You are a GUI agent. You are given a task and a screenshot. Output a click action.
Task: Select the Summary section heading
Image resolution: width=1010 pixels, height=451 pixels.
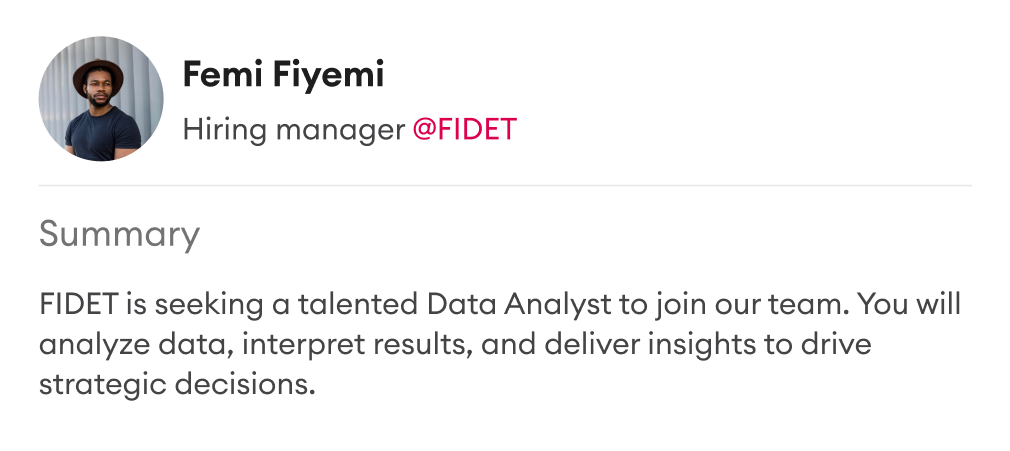point(119,235)
